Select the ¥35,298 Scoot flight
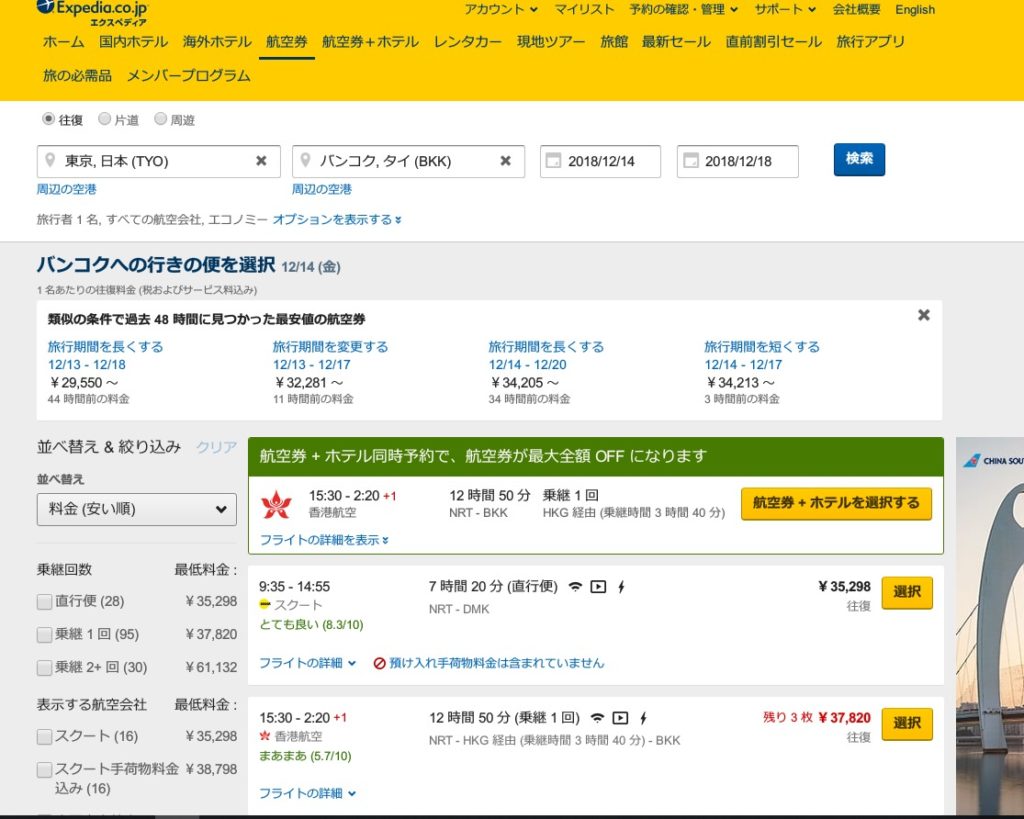Screen dimensions: 1024x819 pos(906,592)
